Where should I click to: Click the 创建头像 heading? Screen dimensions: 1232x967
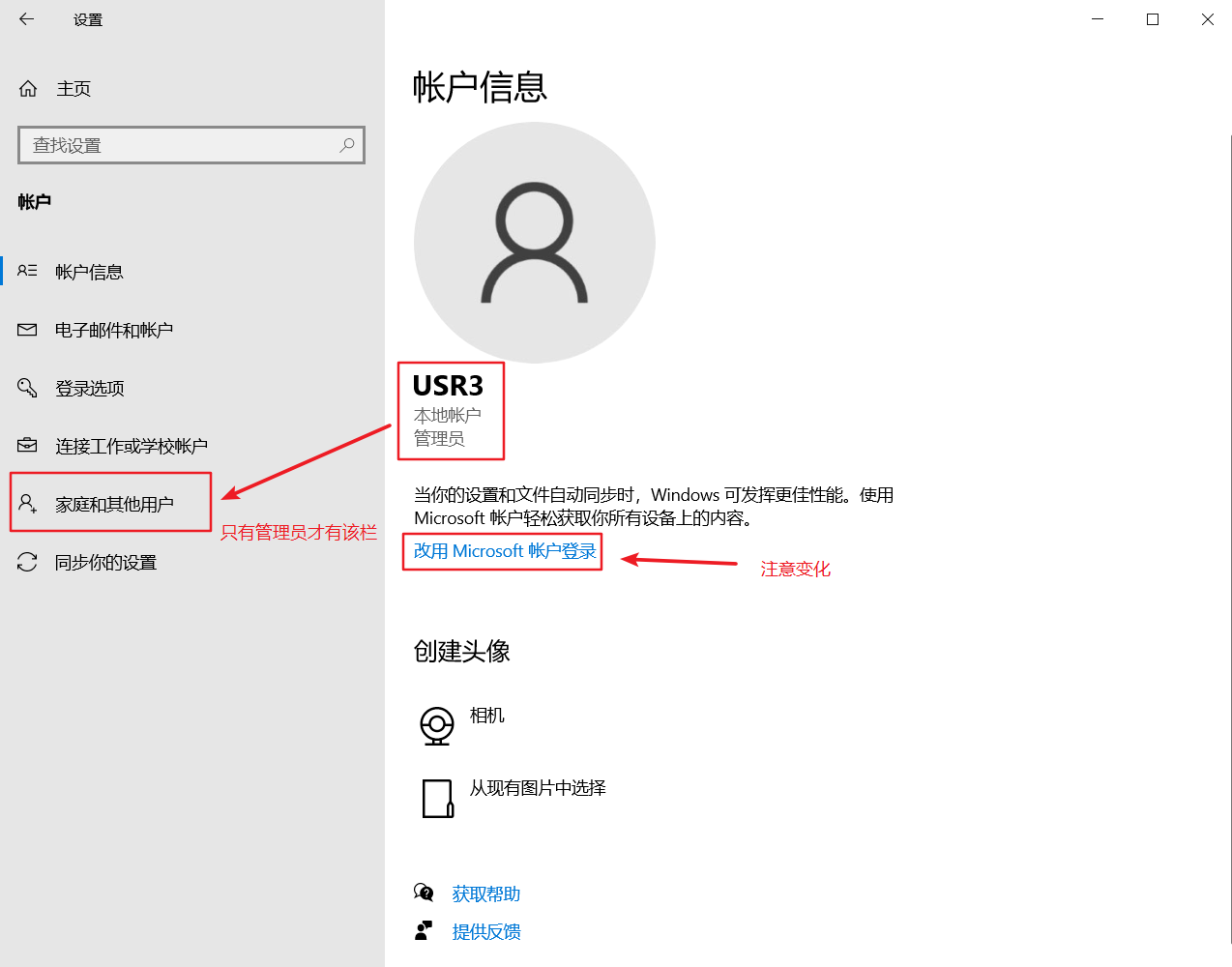[462, 651]
